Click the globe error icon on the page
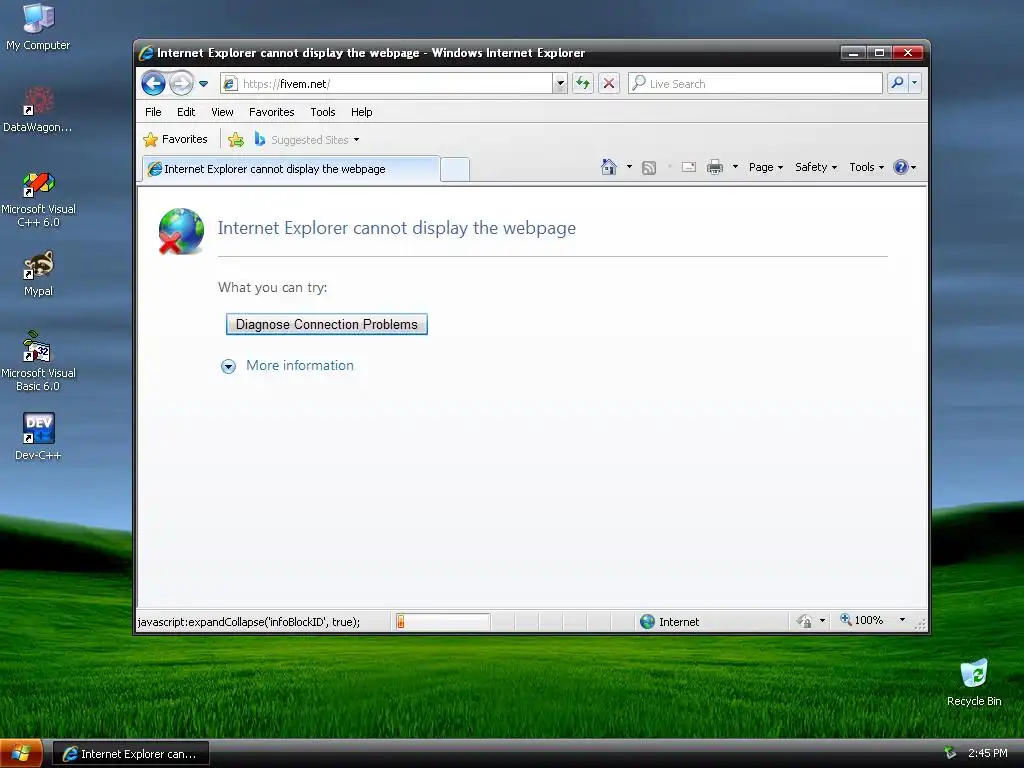This screenshot has height=768, width=1024. pyautogui.click(x=181, y=231)
